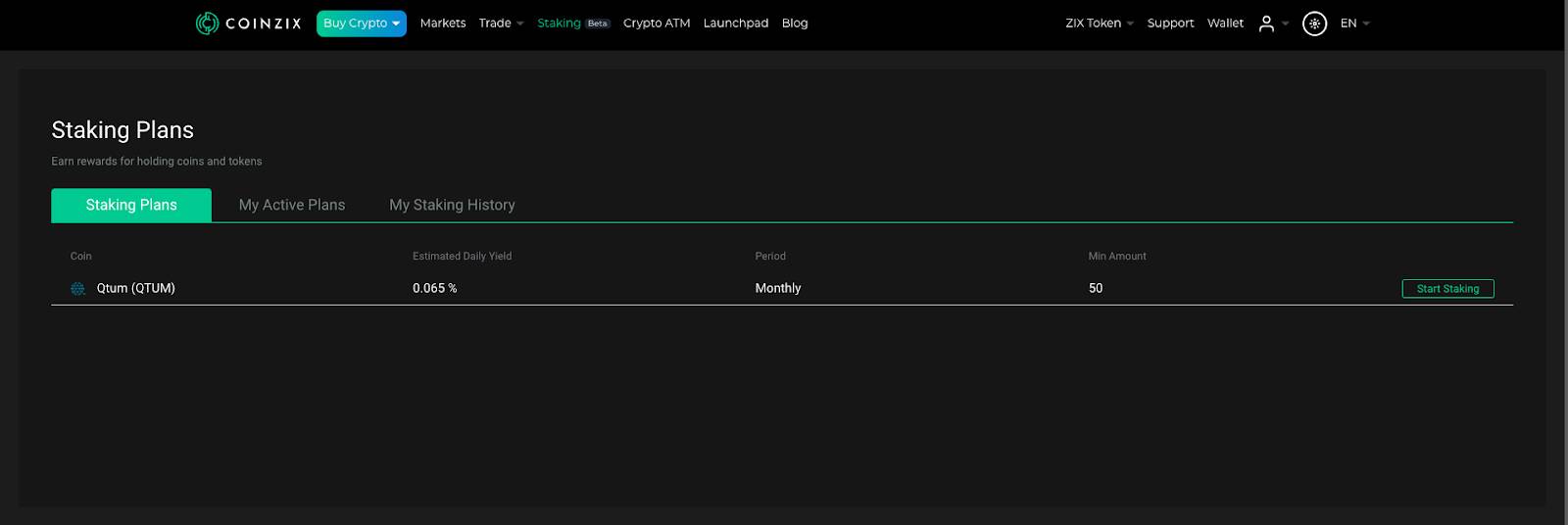Expand the account dropdown arrow
1568x525 pixels.
(1285, 24)
